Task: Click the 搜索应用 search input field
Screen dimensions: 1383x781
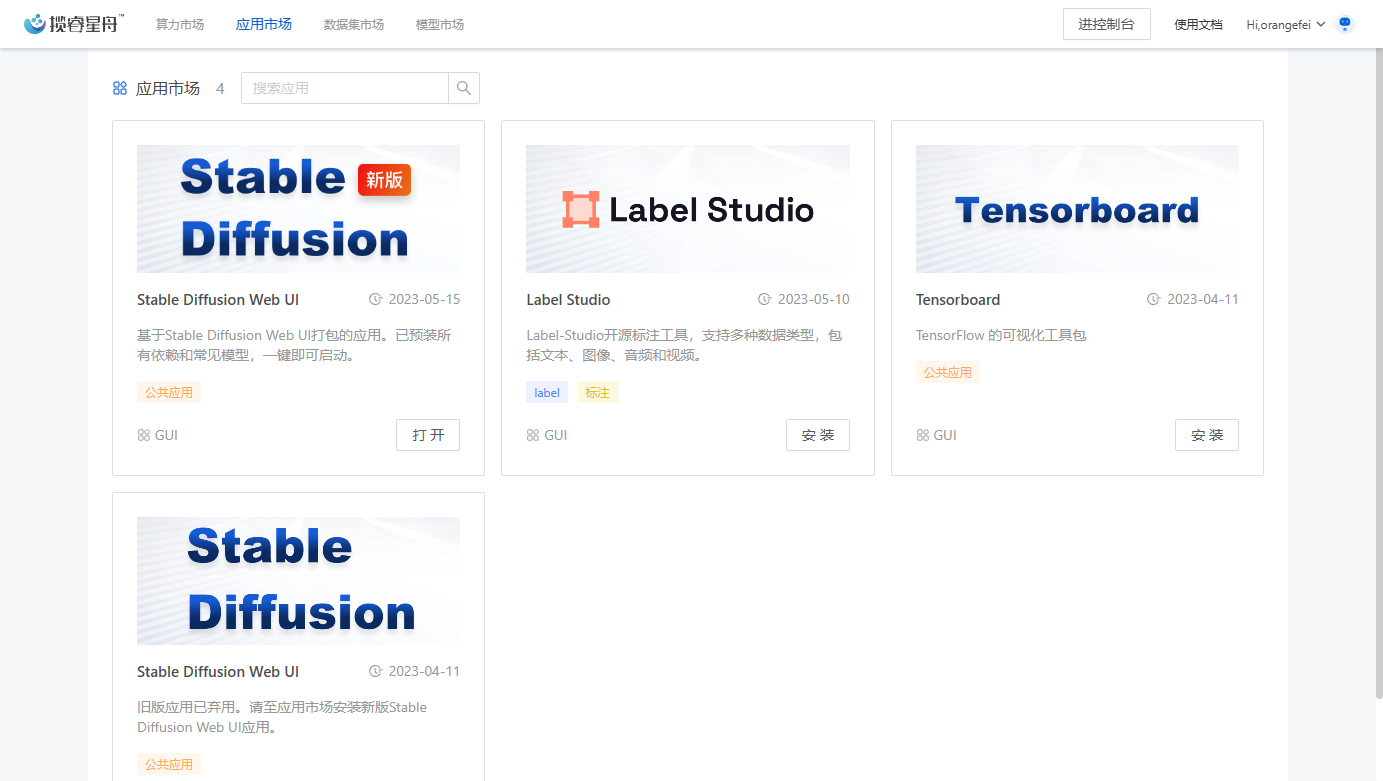Action: [345, 88]
